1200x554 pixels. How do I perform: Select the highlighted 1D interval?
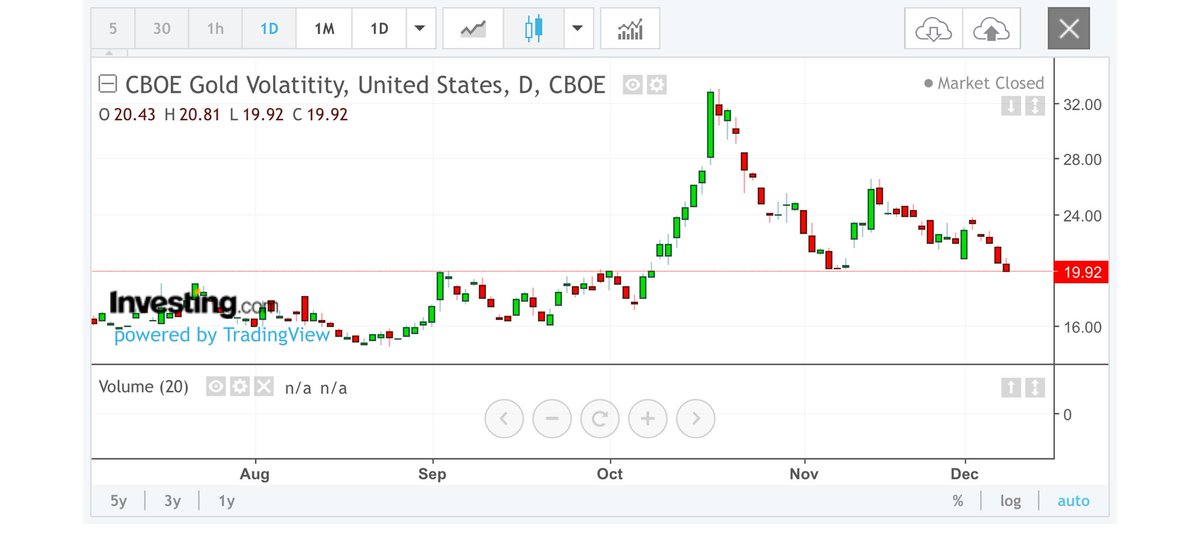[269, 29]
